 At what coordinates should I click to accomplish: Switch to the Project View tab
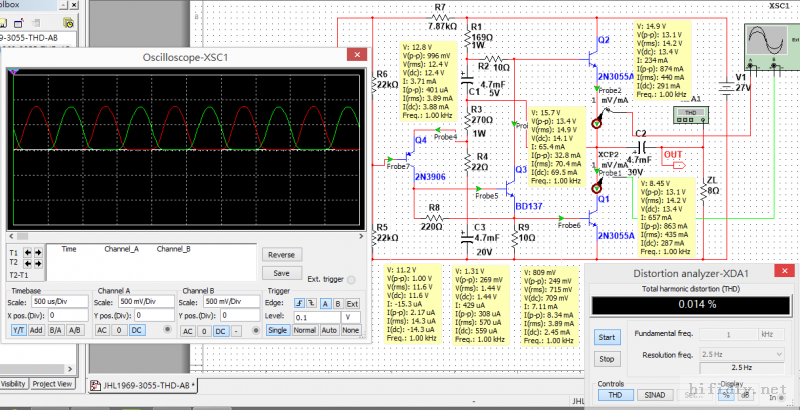[52, 383]
